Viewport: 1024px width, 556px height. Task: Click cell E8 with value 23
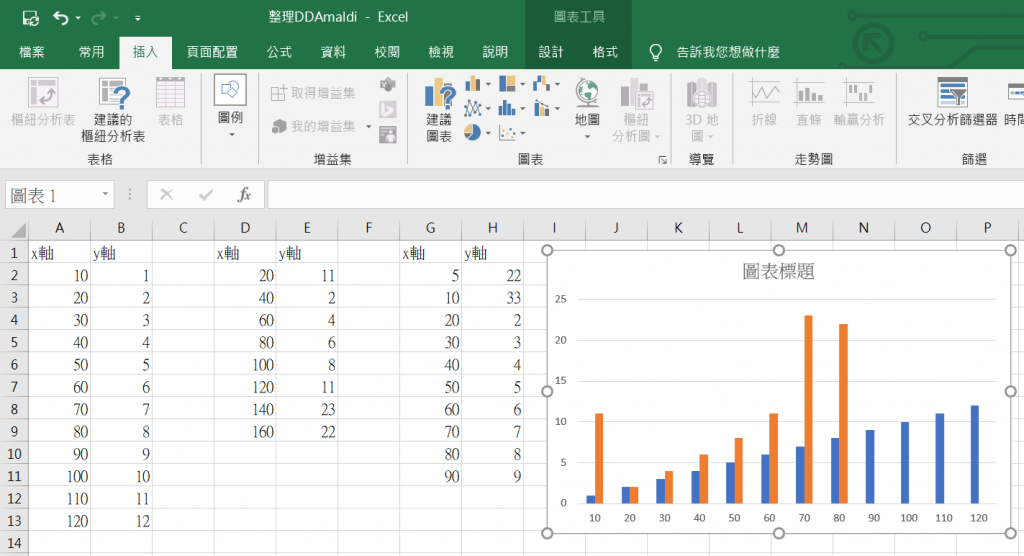pyautogui.click(x=307, y=410)
